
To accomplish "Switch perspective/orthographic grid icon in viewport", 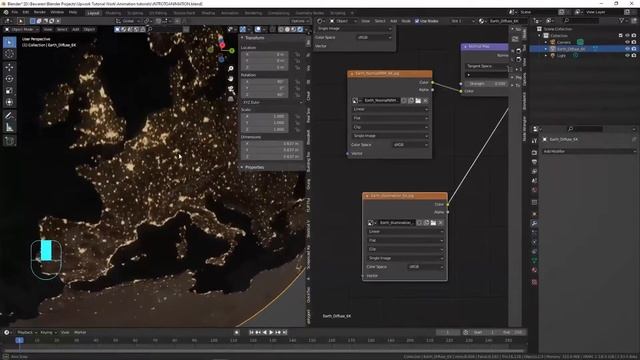I will [x=231, y=98].
